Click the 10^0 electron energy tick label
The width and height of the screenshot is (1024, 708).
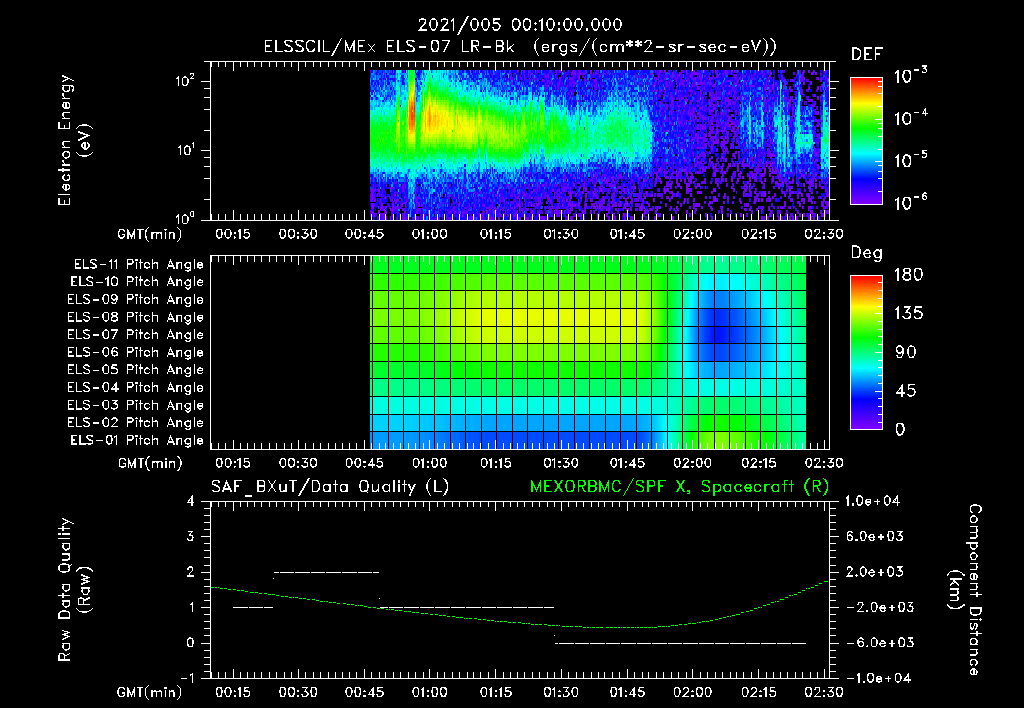pos(185,217)
